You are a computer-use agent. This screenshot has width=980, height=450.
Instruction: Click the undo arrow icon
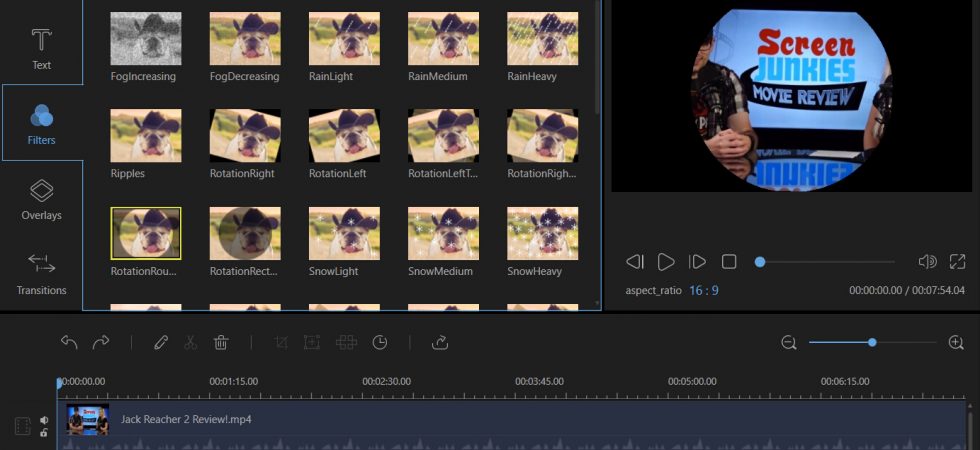tap(69, 342)
